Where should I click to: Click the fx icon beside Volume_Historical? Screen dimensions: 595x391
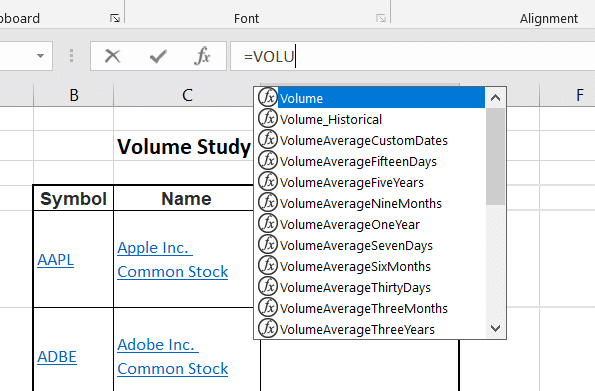pyautogui.click(x=268, y=118)
